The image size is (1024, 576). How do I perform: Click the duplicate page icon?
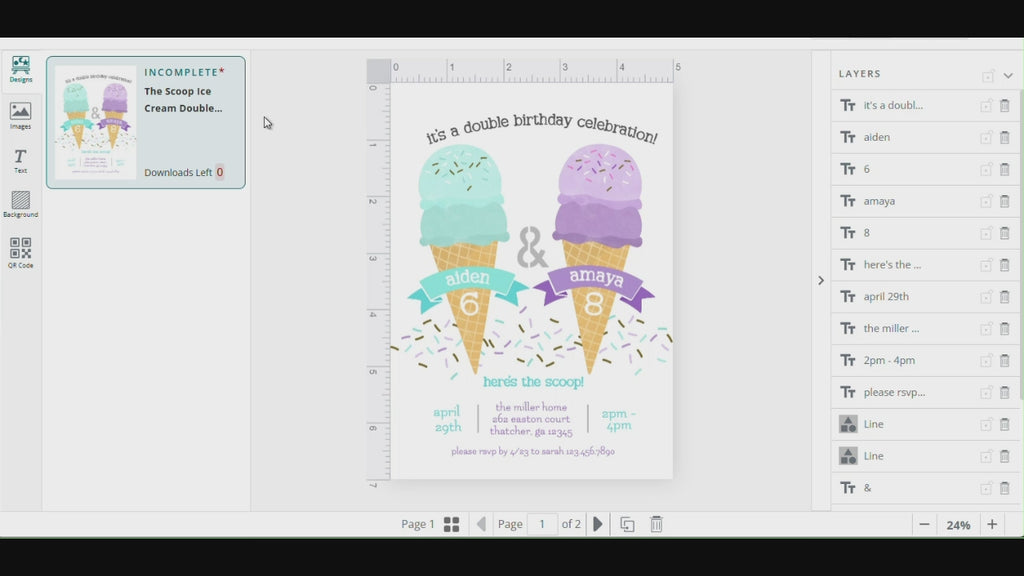pos(627,524)
